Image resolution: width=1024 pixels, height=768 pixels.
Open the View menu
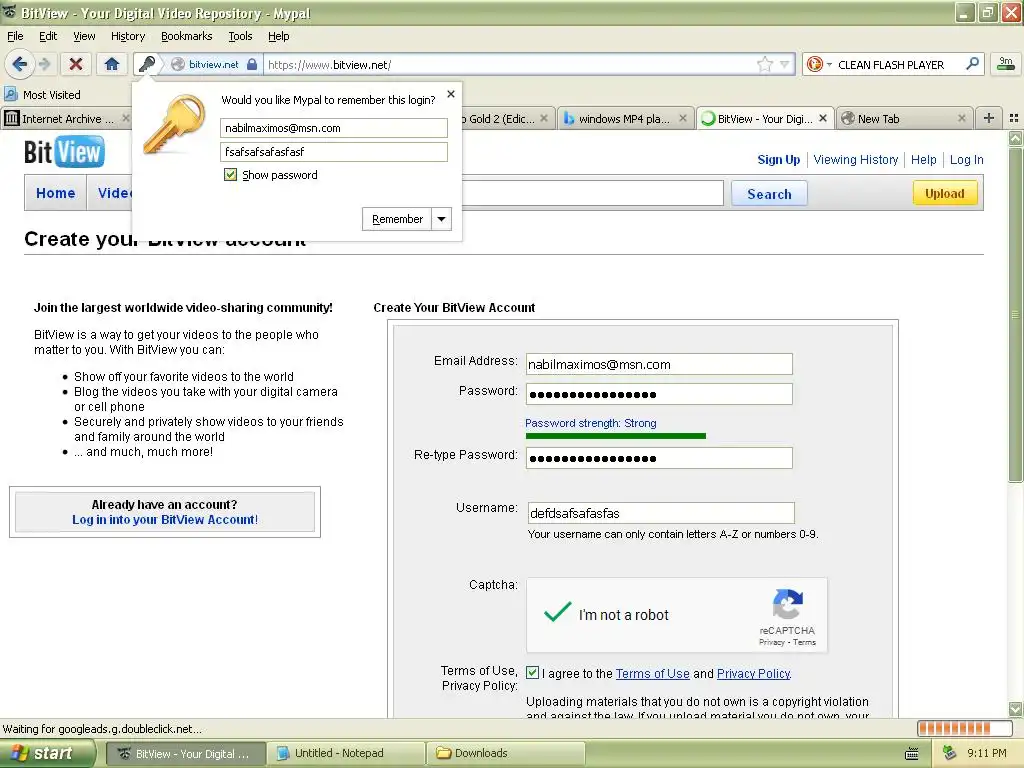pos(84,36)
